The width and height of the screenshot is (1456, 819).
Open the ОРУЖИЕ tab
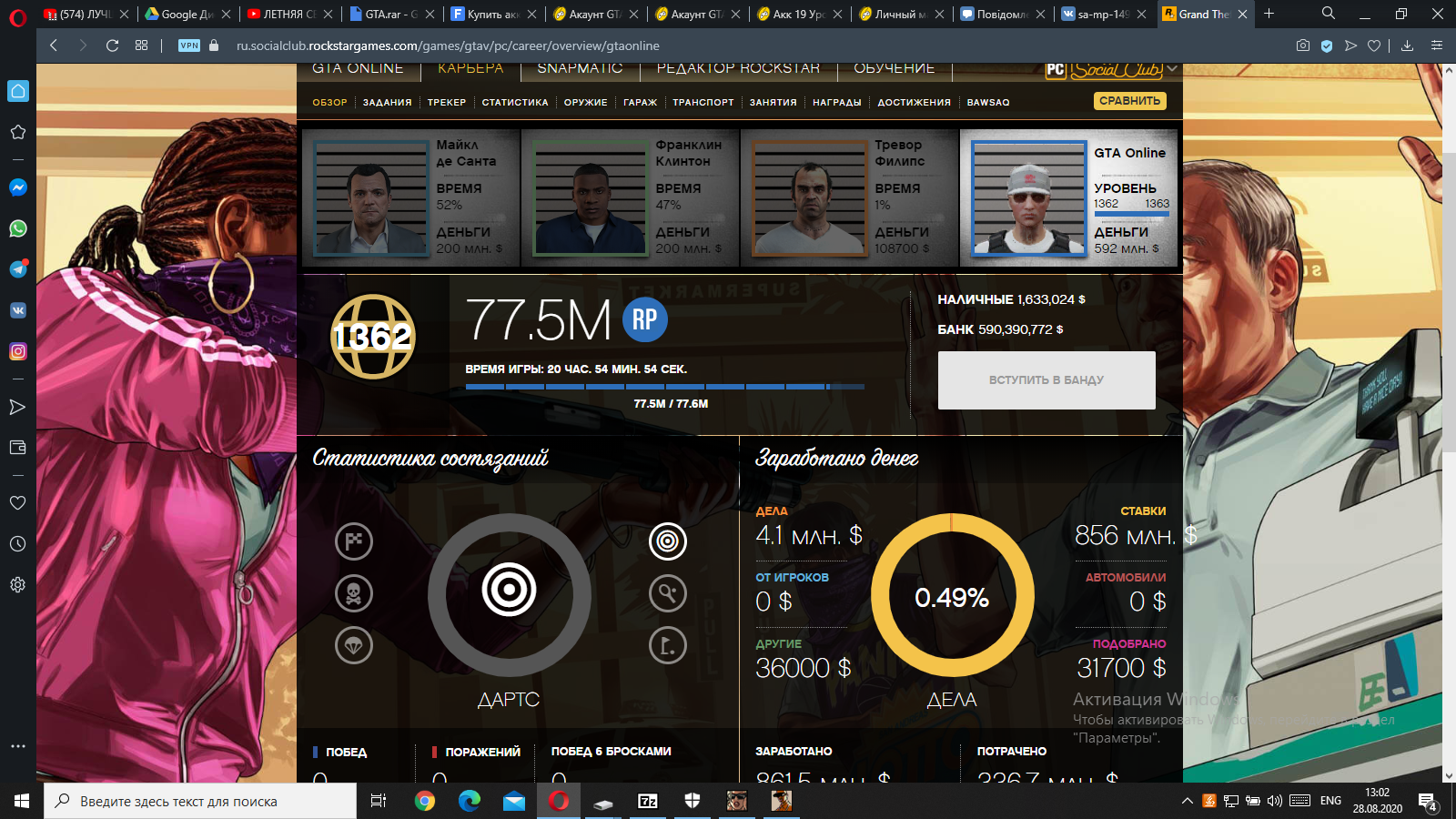[x=585, y=103]
